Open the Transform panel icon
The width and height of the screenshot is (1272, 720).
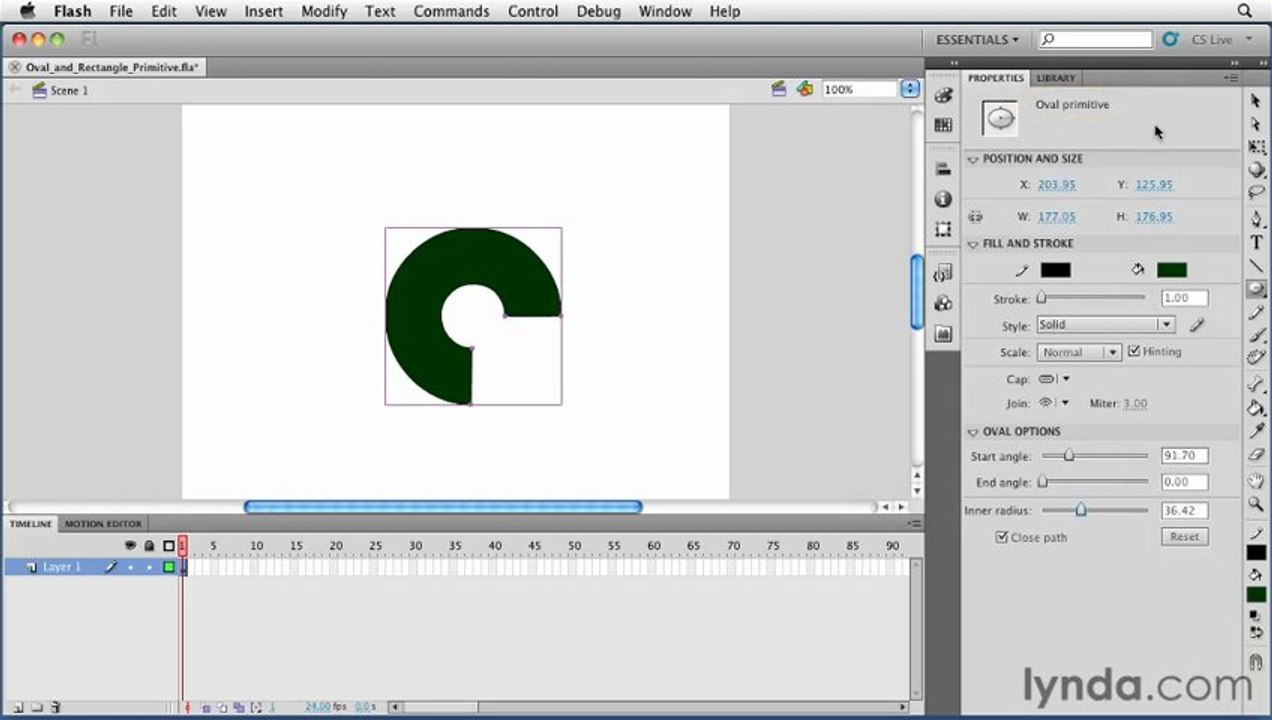click(943, 229)
